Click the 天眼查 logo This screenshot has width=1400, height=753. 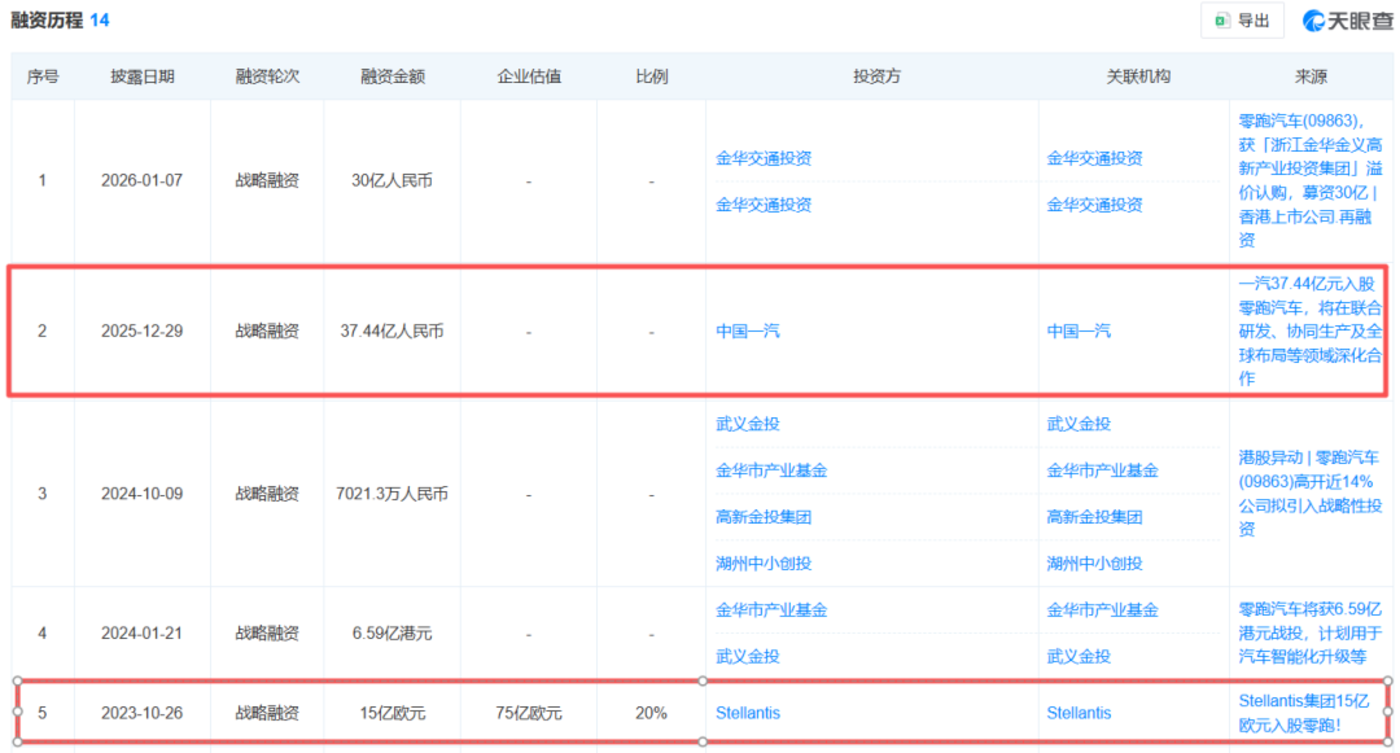(x=1346, y=21)
